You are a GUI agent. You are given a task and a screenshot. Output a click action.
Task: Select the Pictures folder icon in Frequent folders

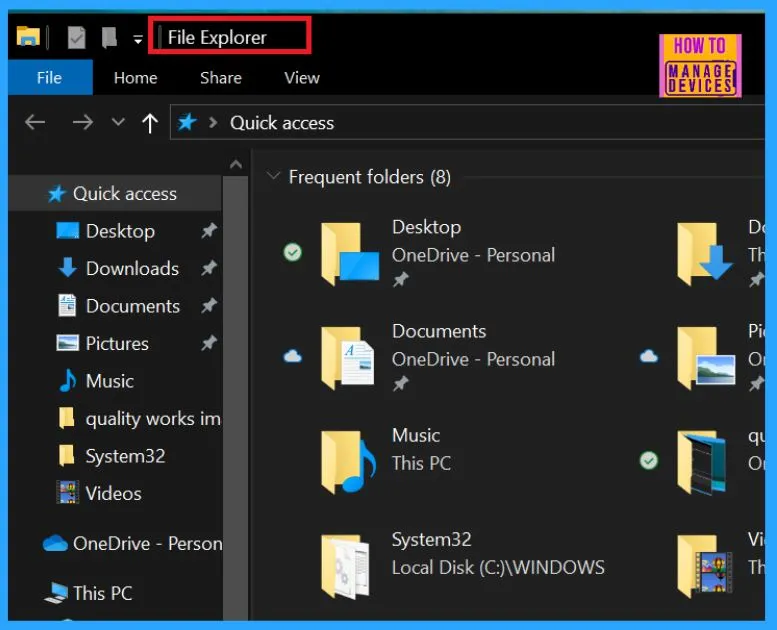click(706, 358)
